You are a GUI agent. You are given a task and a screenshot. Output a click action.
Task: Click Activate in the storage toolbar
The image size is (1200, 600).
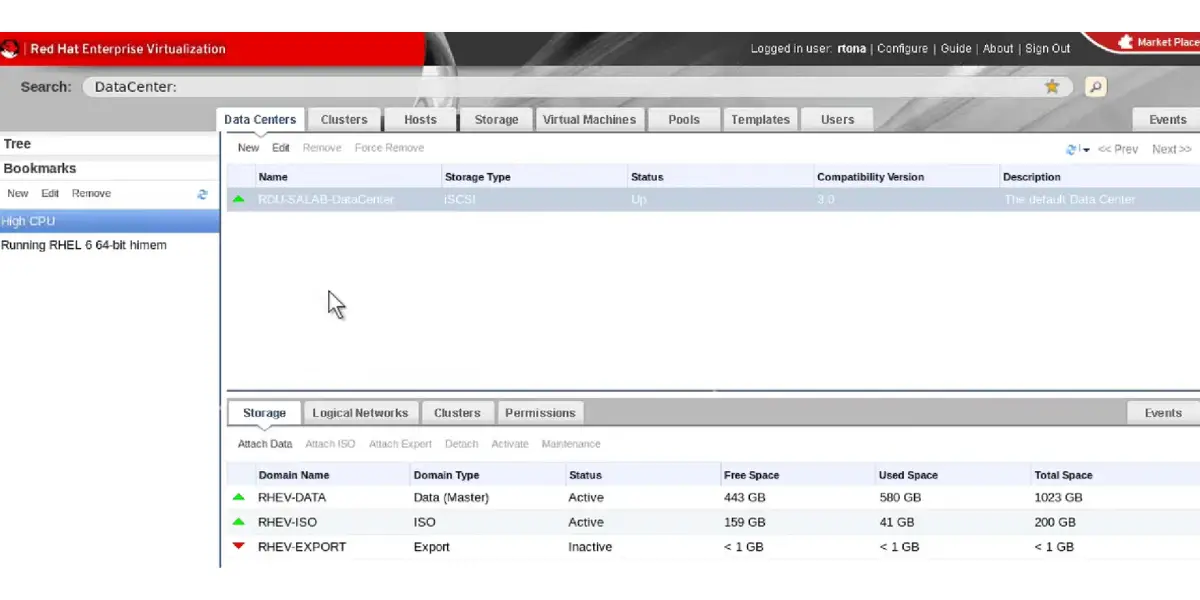coord(510,444)
